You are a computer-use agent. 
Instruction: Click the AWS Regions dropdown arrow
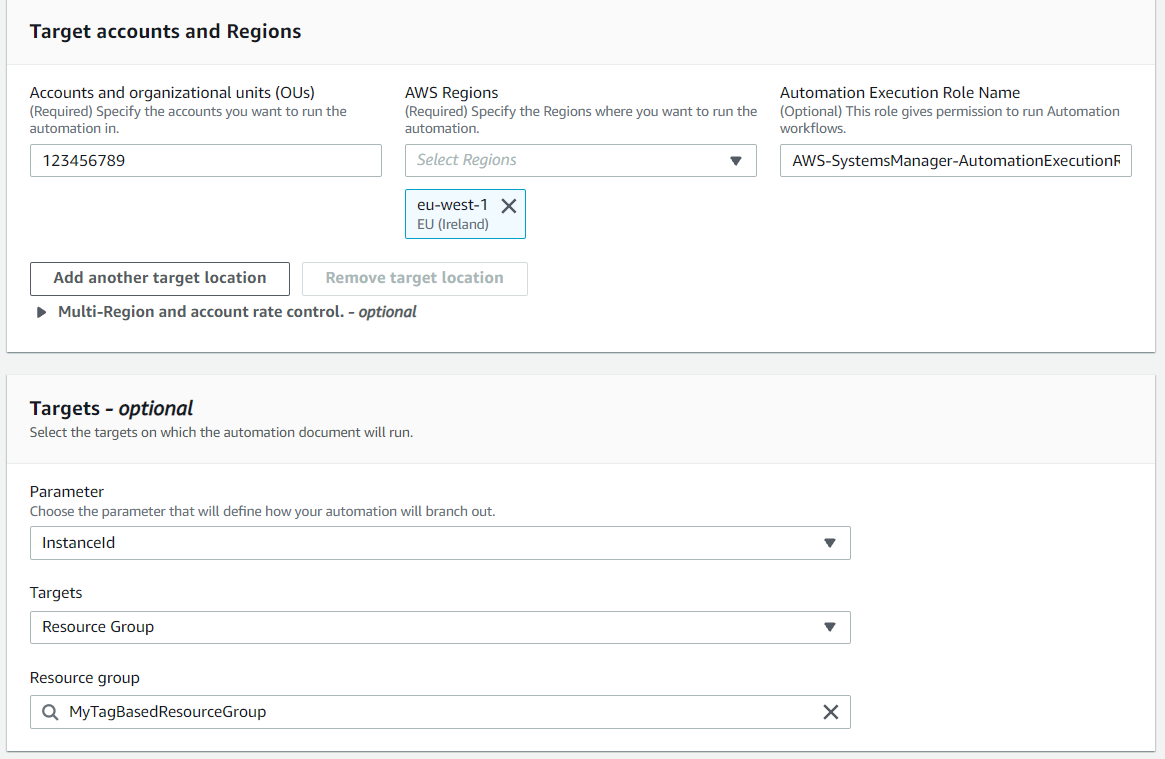[x=736, y=160]
